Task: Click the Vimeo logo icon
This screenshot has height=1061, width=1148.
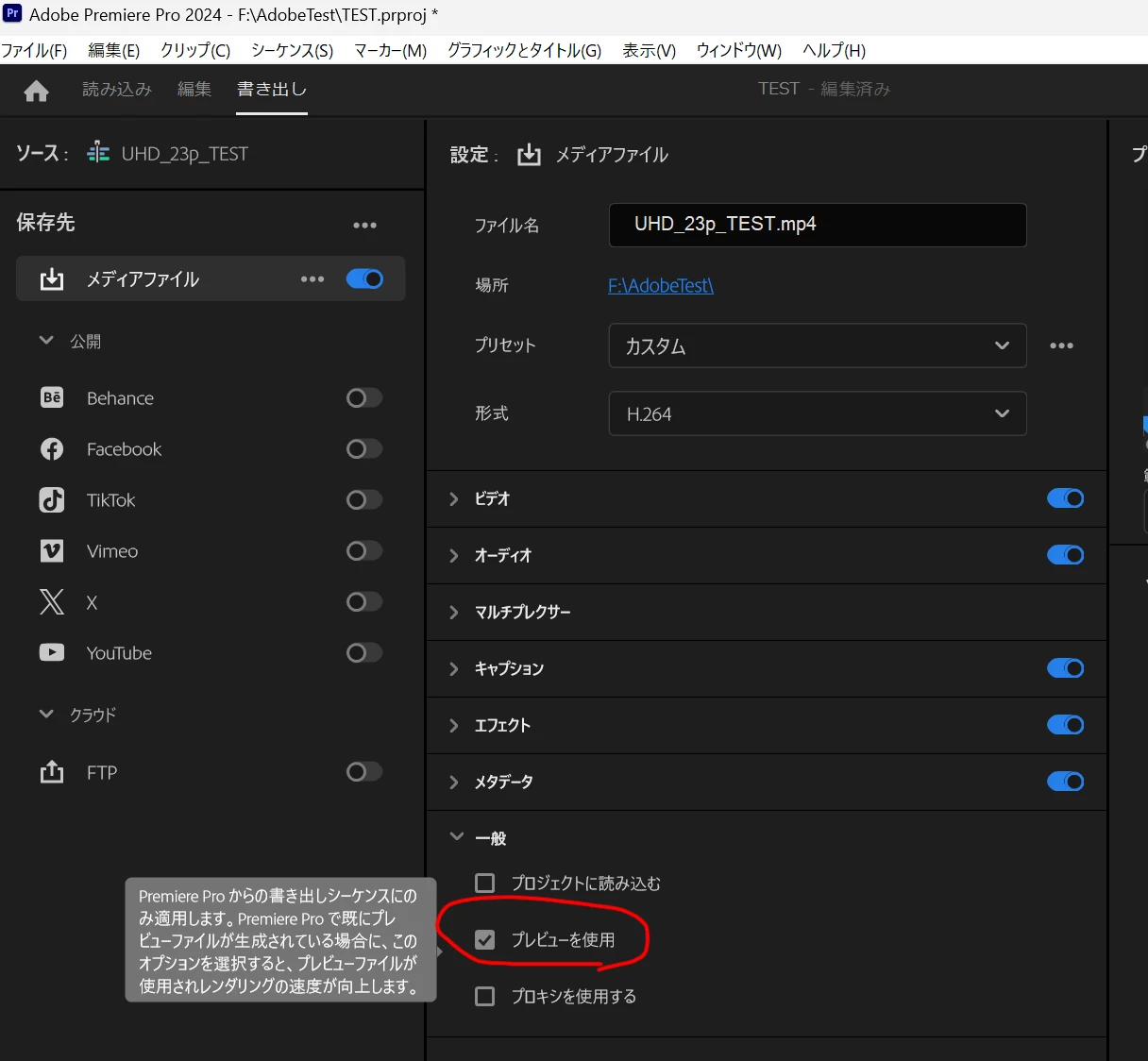Action: point(52,550)
